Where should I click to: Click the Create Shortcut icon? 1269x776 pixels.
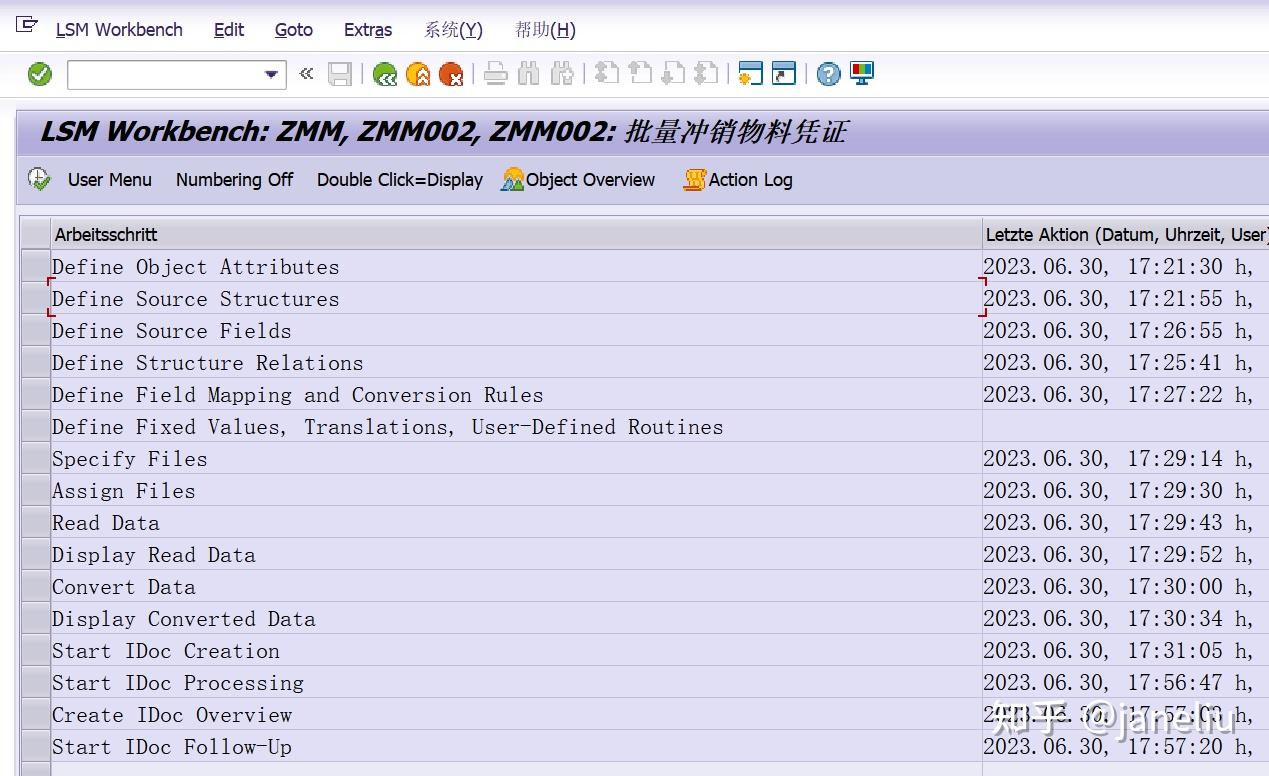point(784,74)
